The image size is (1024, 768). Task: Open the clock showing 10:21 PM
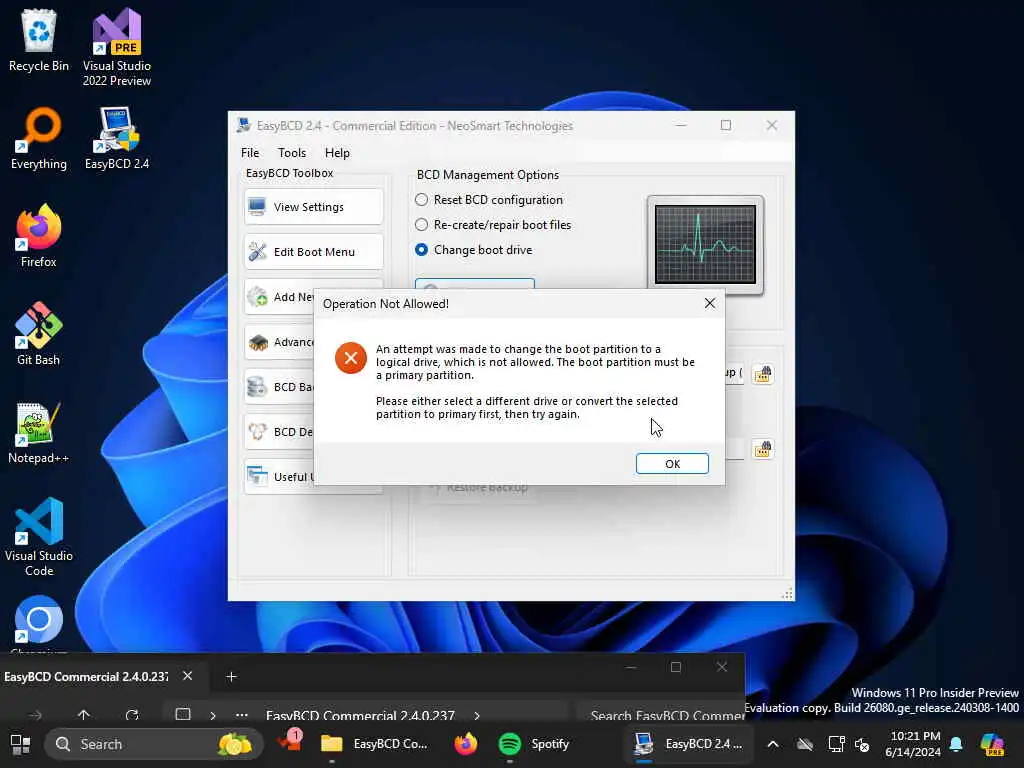914,744
